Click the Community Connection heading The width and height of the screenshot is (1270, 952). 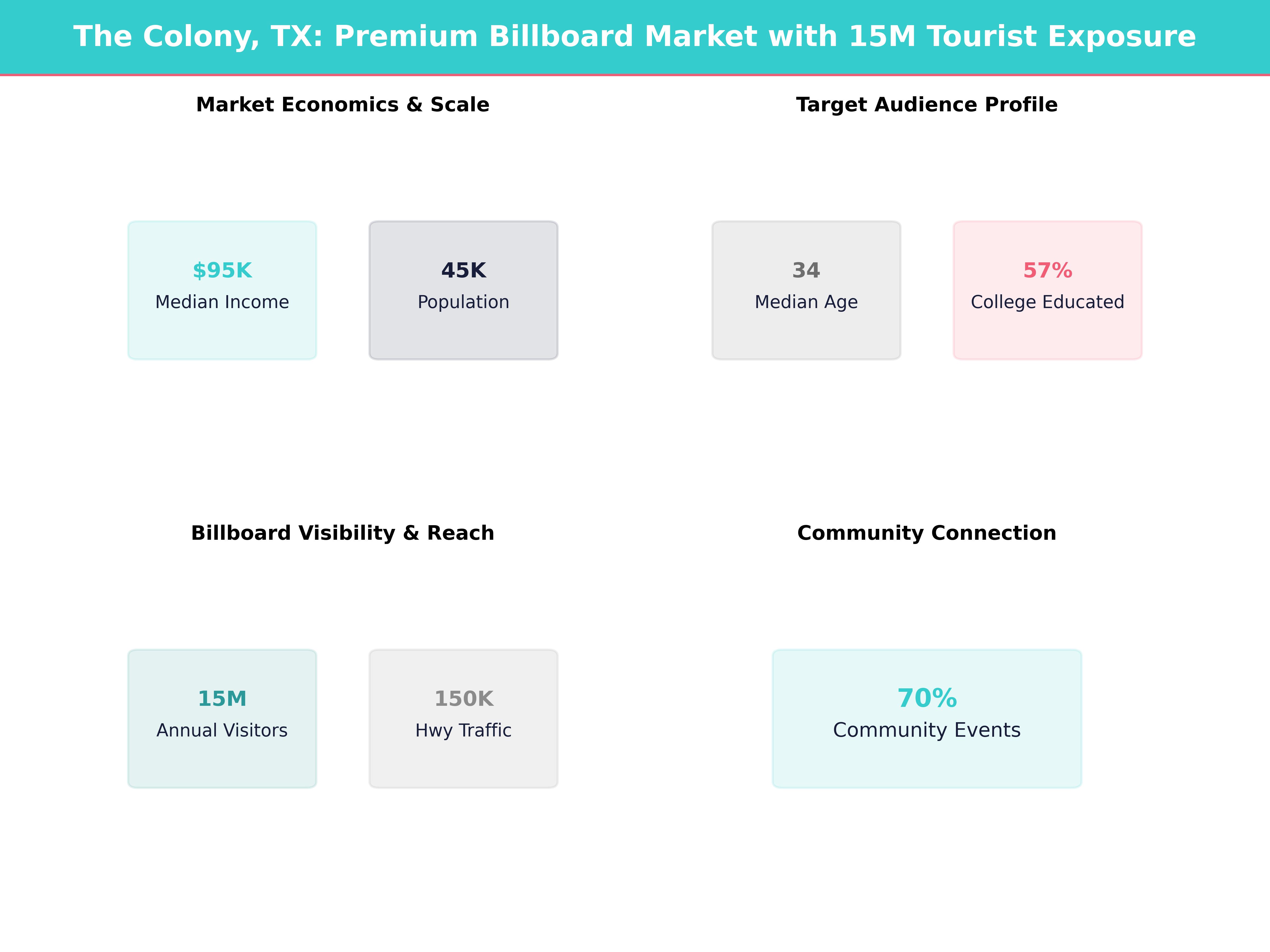[927, 533]
